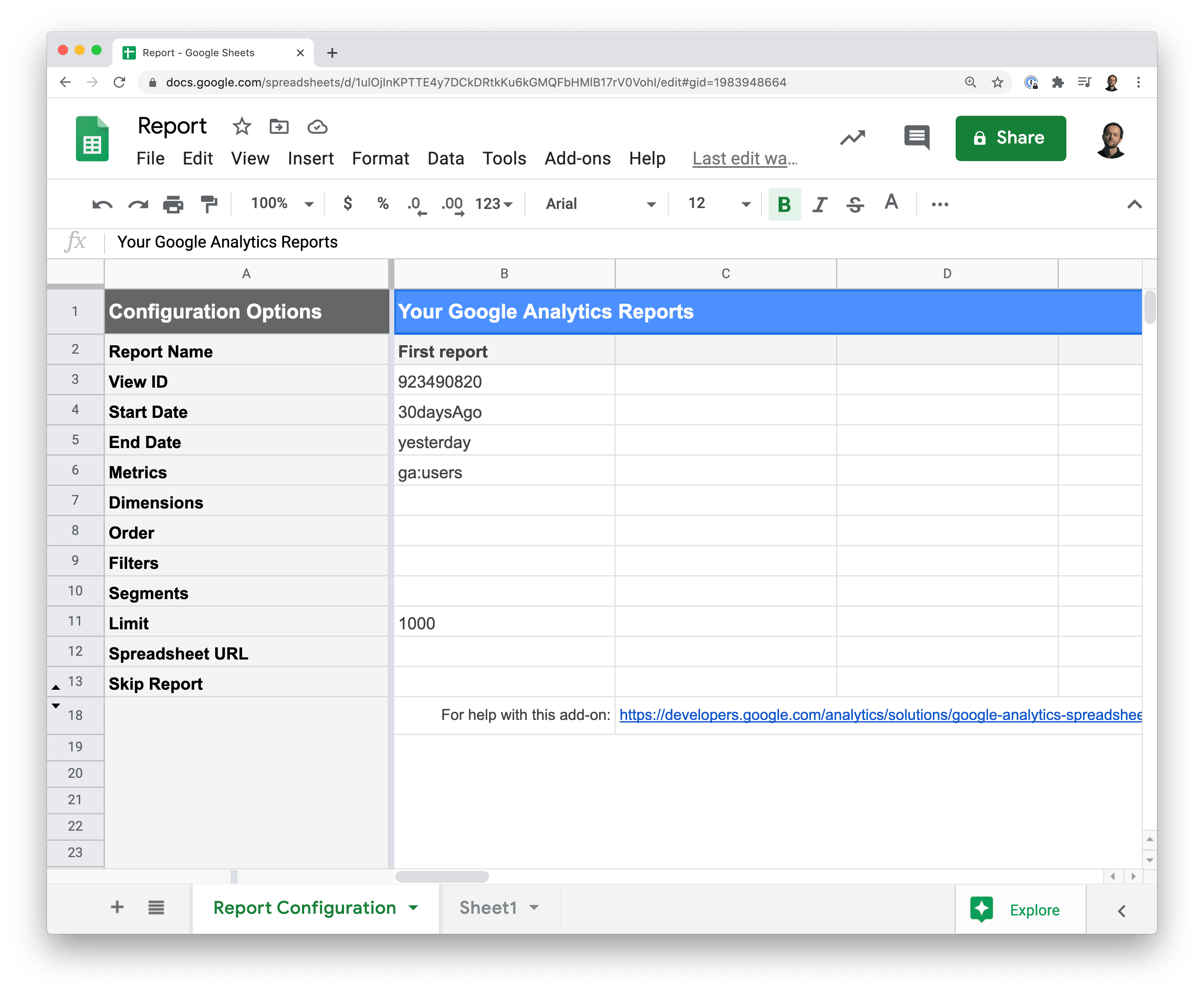Open a new browser tab
1204x996 pixels.
(x=332, y=53)
